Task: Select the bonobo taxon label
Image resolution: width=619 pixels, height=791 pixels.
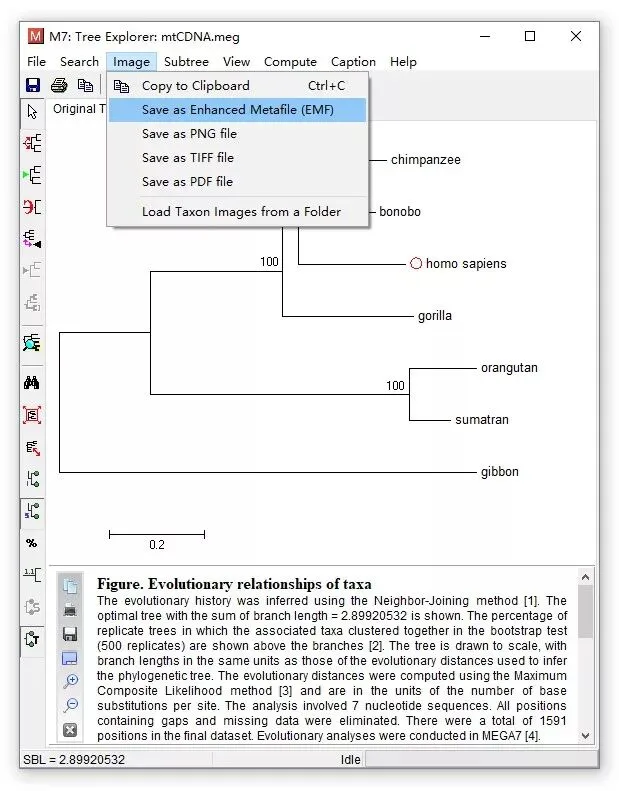Action: [x=400, y=211]
